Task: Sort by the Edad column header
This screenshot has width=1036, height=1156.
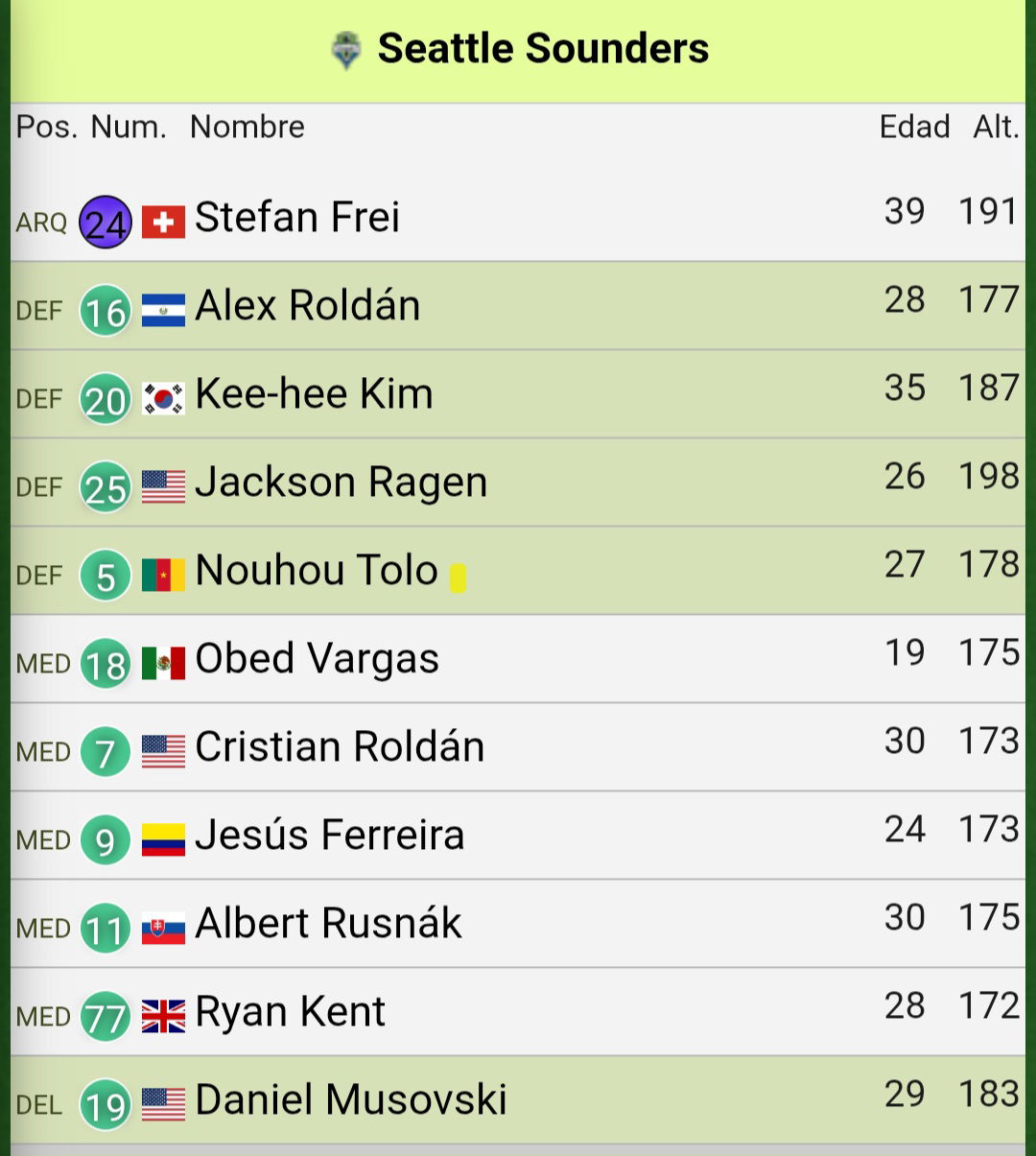Action: pos(915,127)
